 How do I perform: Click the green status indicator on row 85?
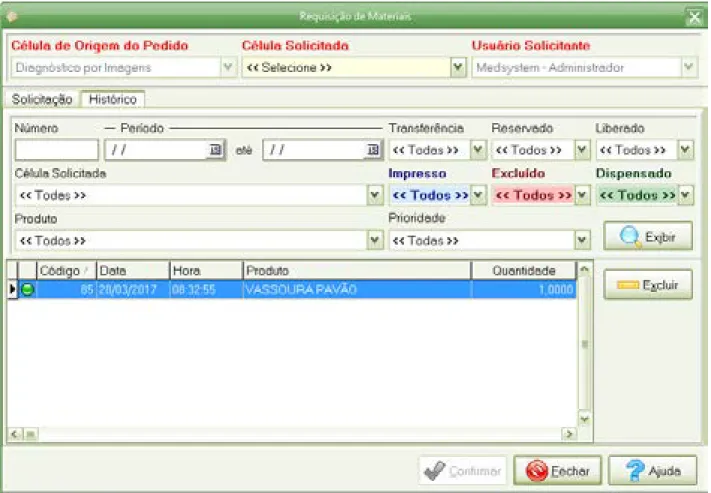(x=28, y=289)
